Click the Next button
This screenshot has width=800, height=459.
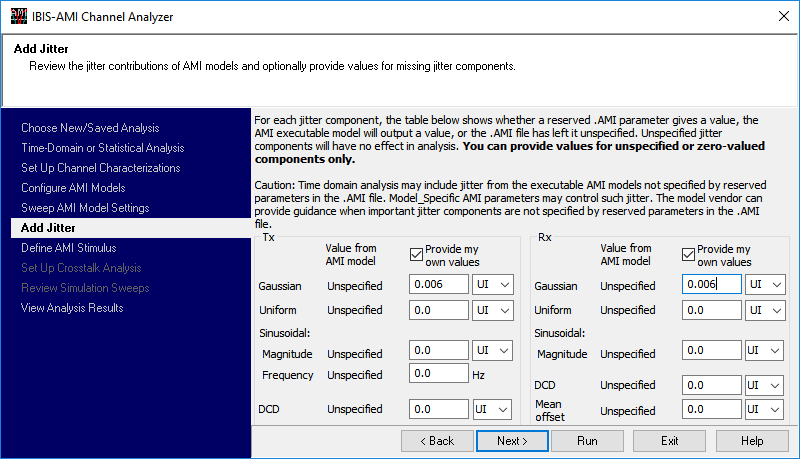(x=511, y=441)
